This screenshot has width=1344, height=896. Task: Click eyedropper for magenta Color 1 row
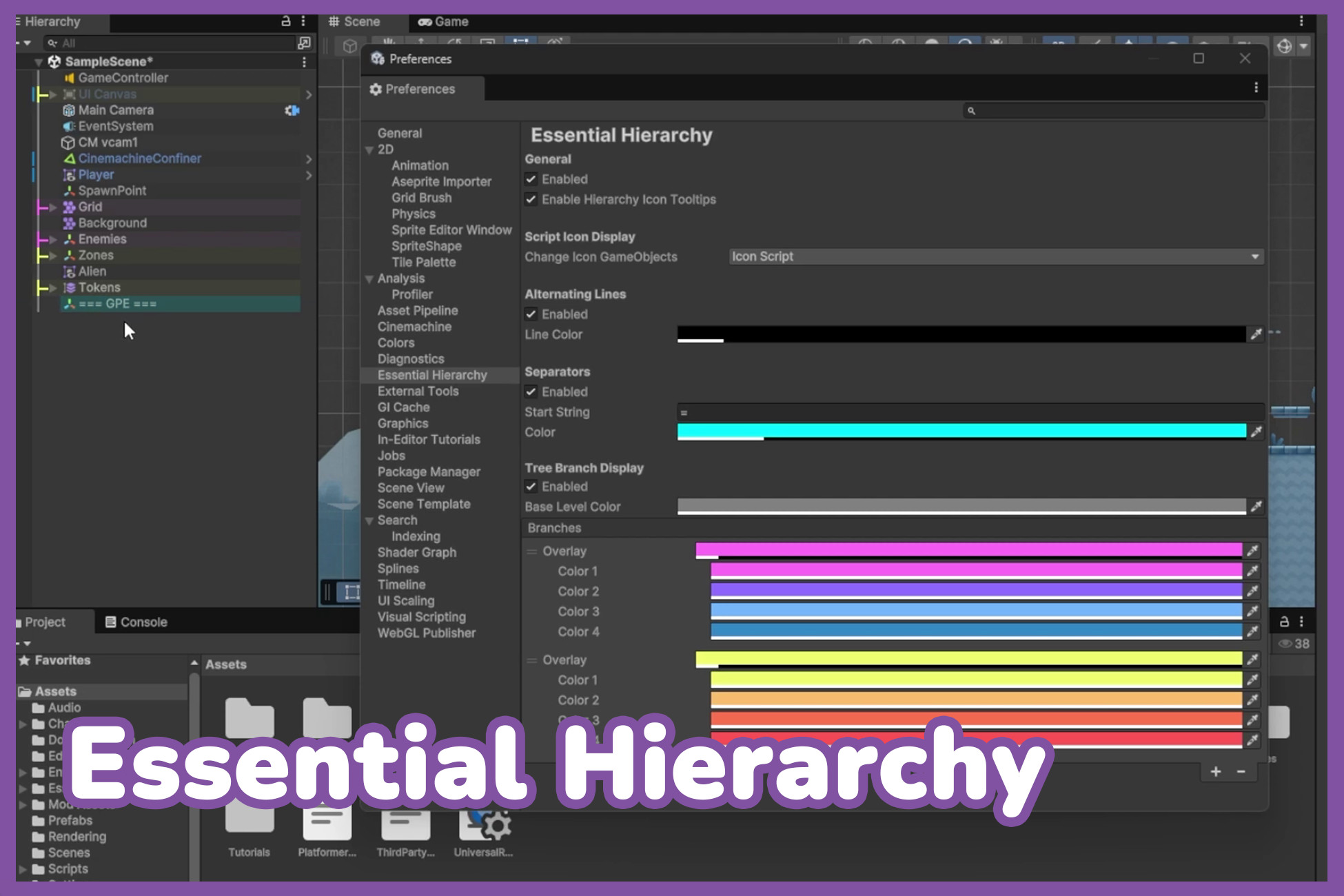(x=1252, y=571)
